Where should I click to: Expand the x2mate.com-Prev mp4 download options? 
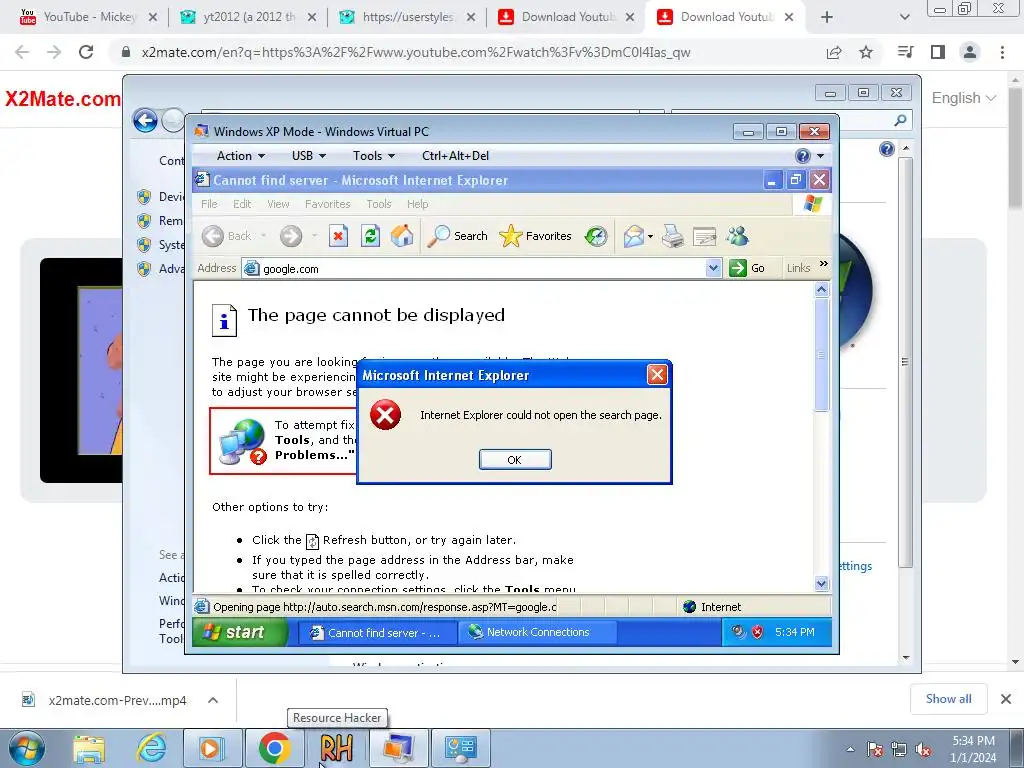213,700
